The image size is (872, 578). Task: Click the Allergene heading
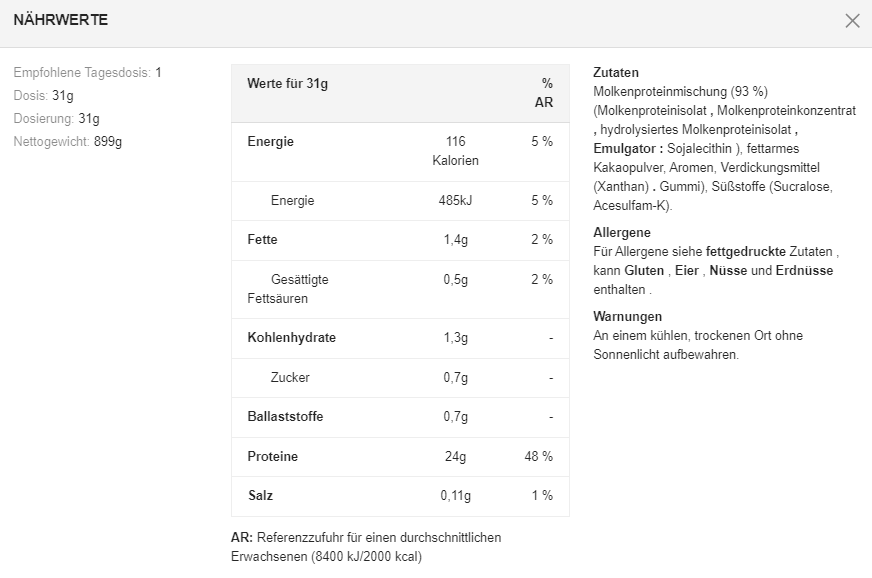tap(622, 233)
